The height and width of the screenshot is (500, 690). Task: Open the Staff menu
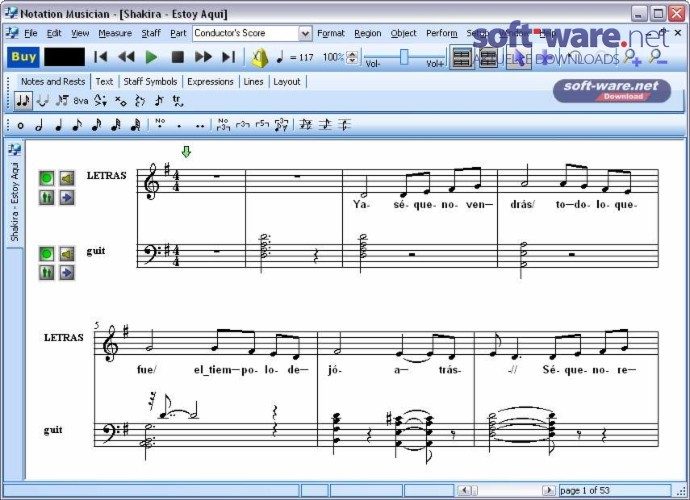pos(150,33)
